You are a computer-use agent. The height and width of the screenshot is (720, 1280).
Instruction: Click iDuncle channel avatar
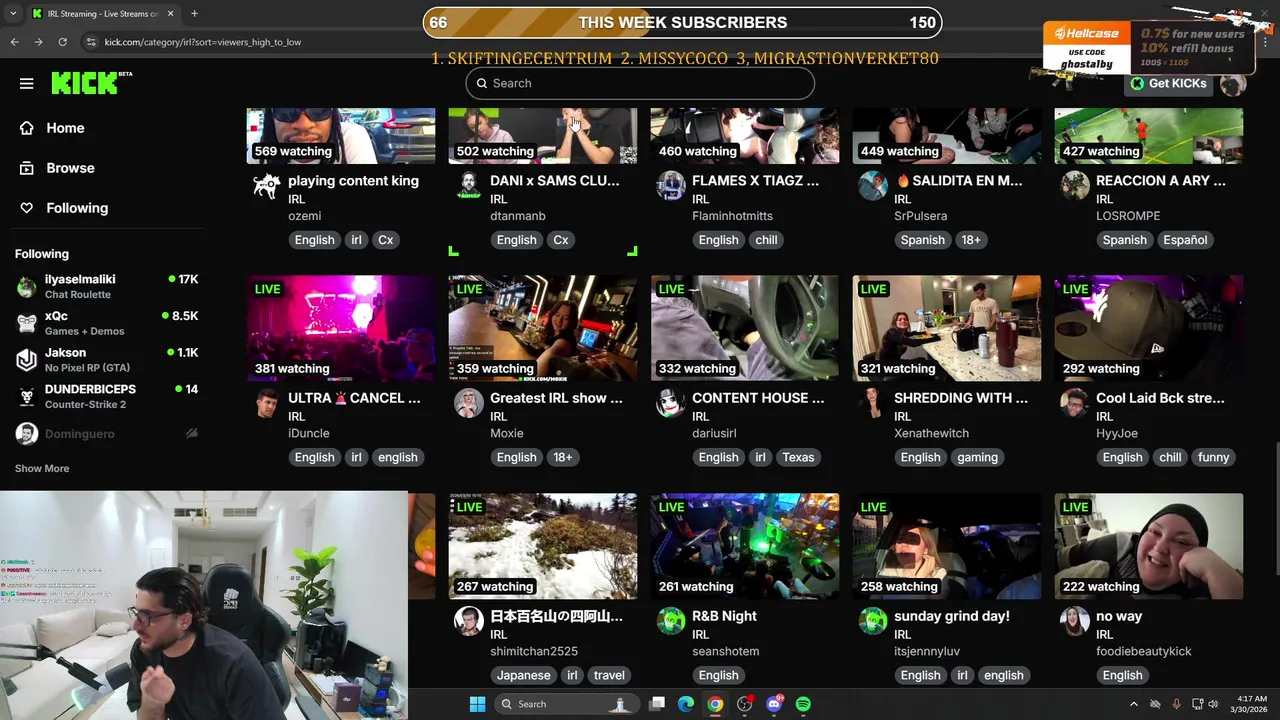click(267, 404)
